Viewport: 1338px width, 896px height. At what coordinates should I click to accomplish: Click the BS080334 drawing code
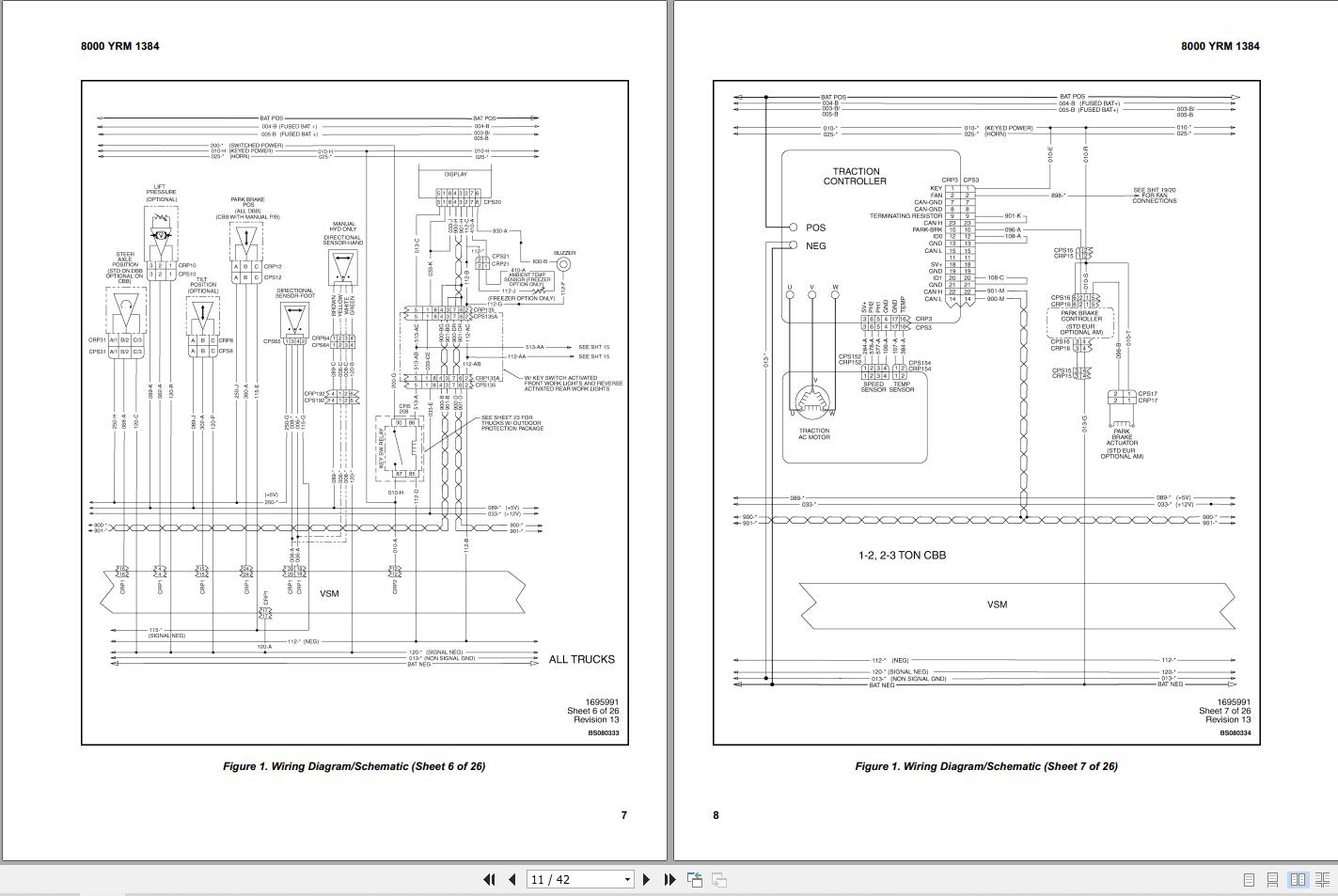click(x=1236, y=733)
